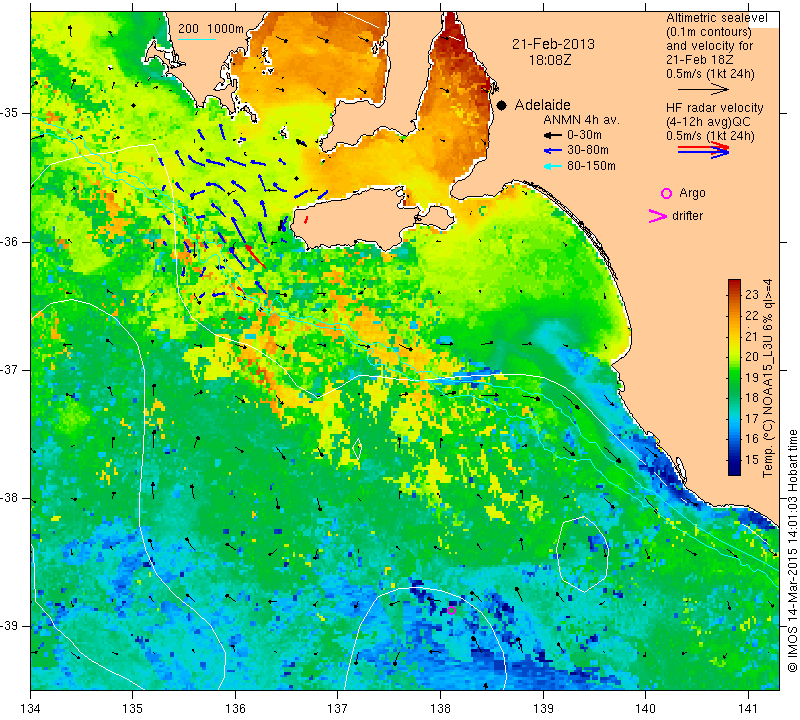
Task: Click the magenta Argo circle in the legend
Action: pos(666,193)
